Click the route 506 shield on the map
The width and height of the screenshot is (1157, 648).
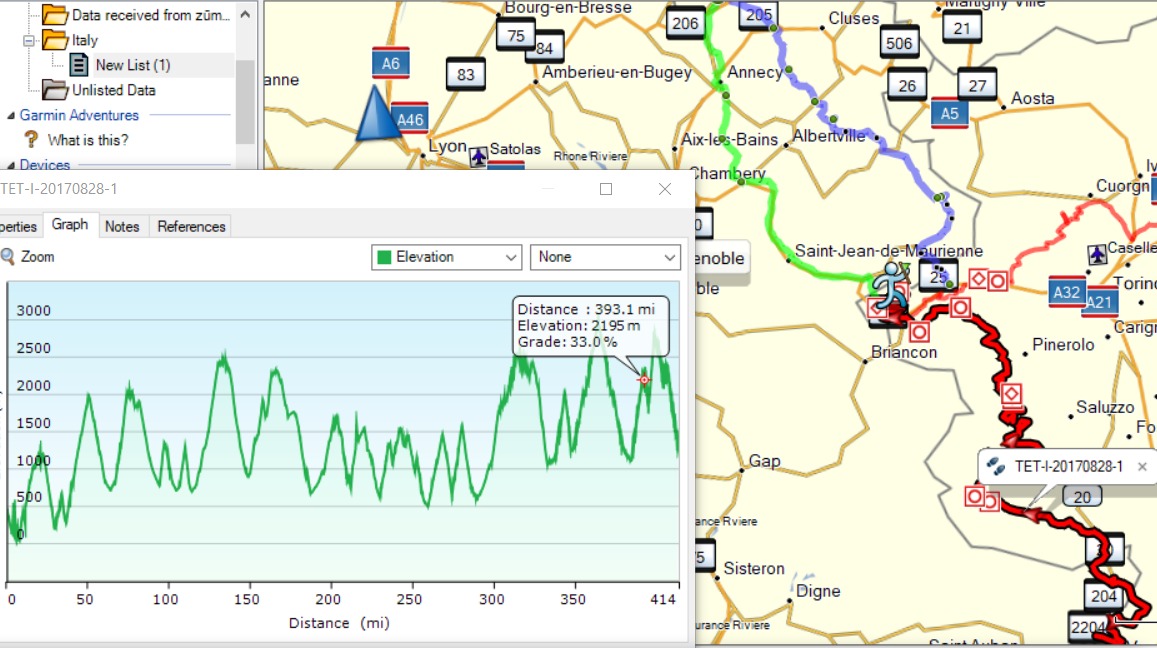point(899,44)
